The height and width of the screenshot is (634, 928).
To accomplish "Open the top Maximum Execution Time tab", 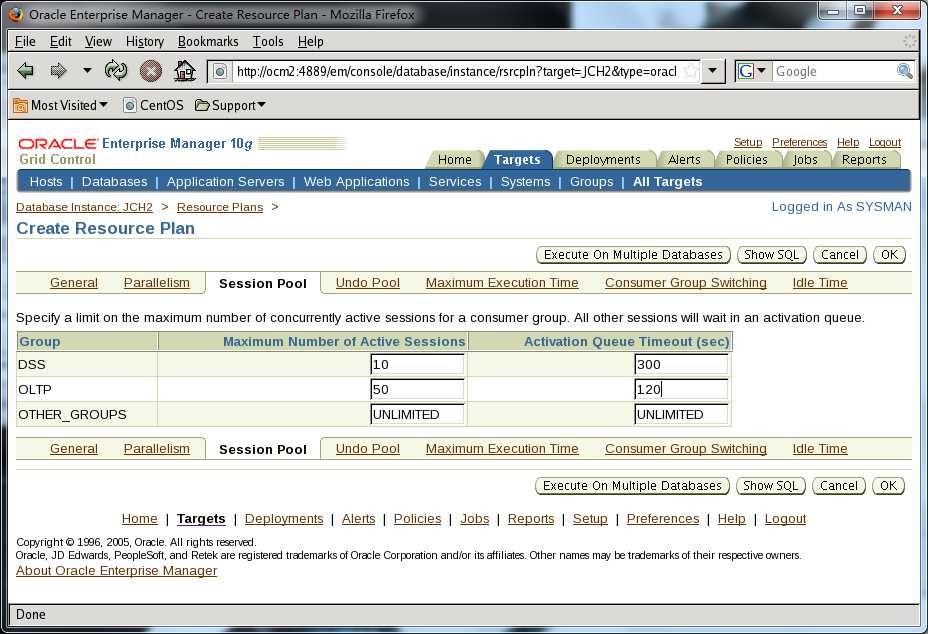I will coord(502,283).
